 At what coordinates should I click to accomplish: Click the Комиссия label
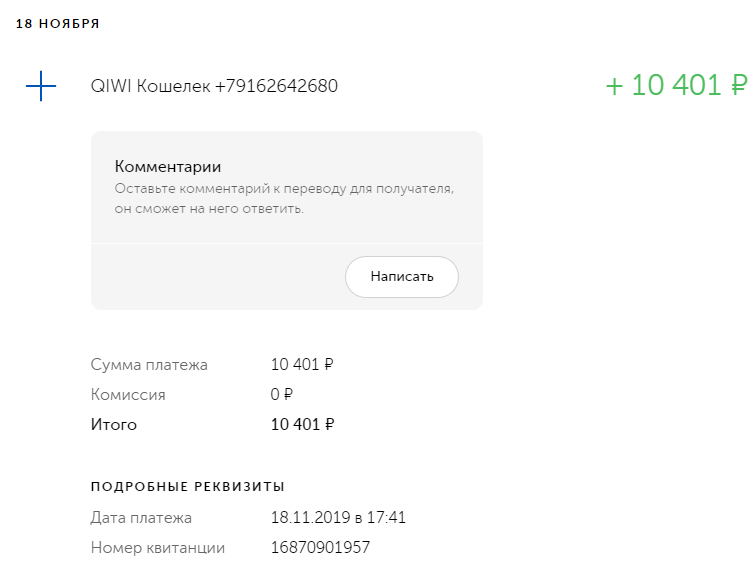[128, 394]
